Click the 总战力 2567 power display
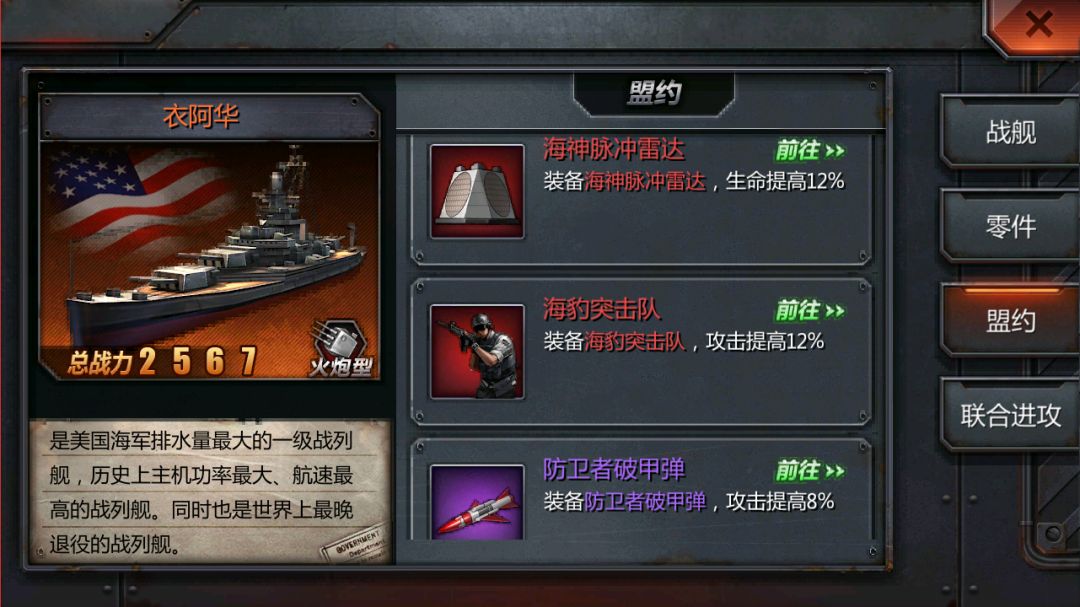 (x=163, y=361)
